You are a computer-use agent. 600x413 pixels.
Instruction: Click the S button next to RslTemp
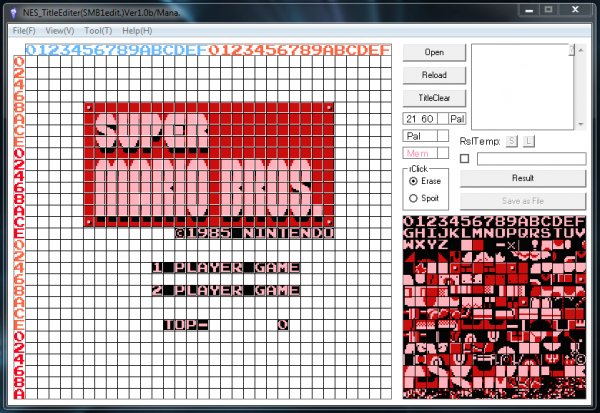point(512,141)
